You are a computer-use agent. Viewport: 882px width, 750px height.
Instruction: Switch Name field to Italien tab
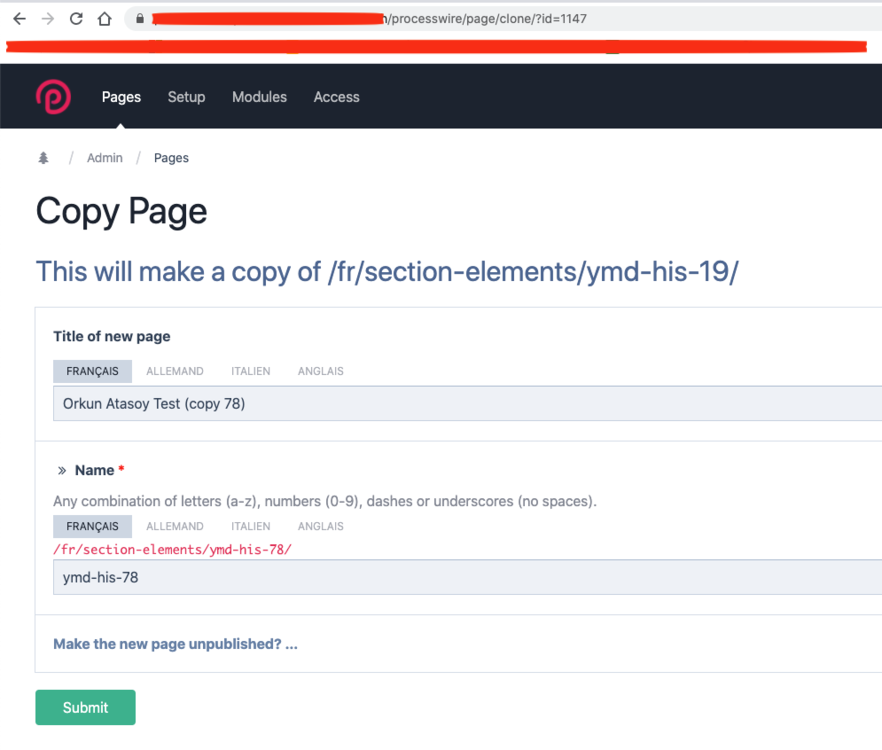250,526
